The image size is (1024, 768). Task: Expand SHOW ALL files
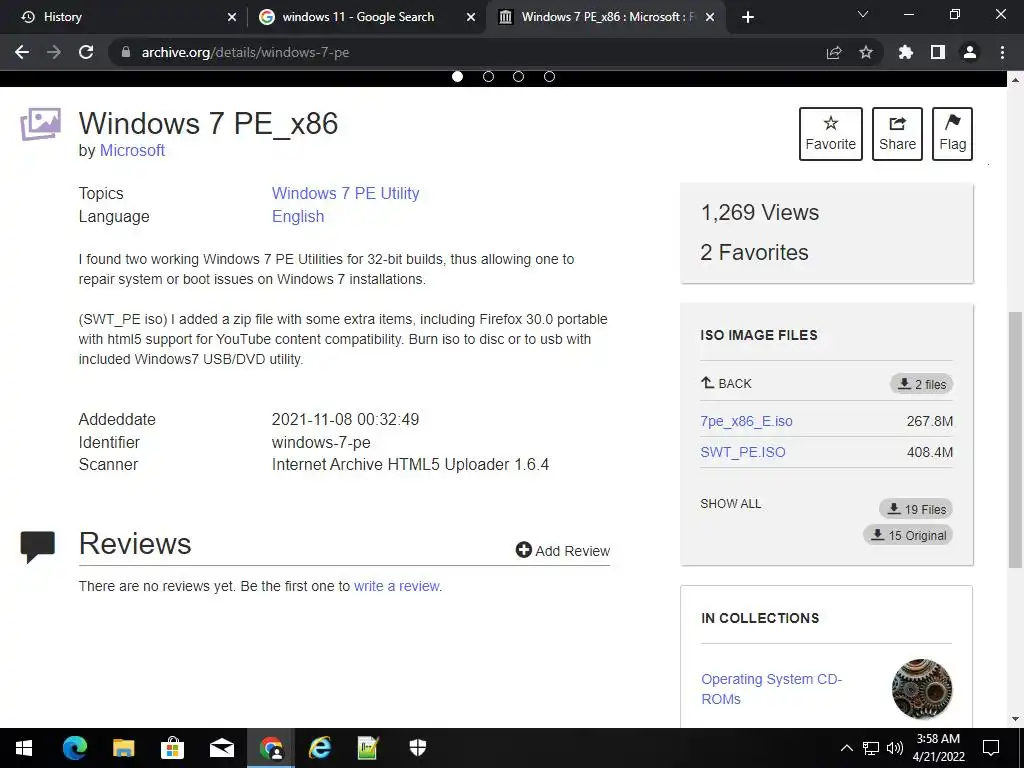[x=731, y=504]
